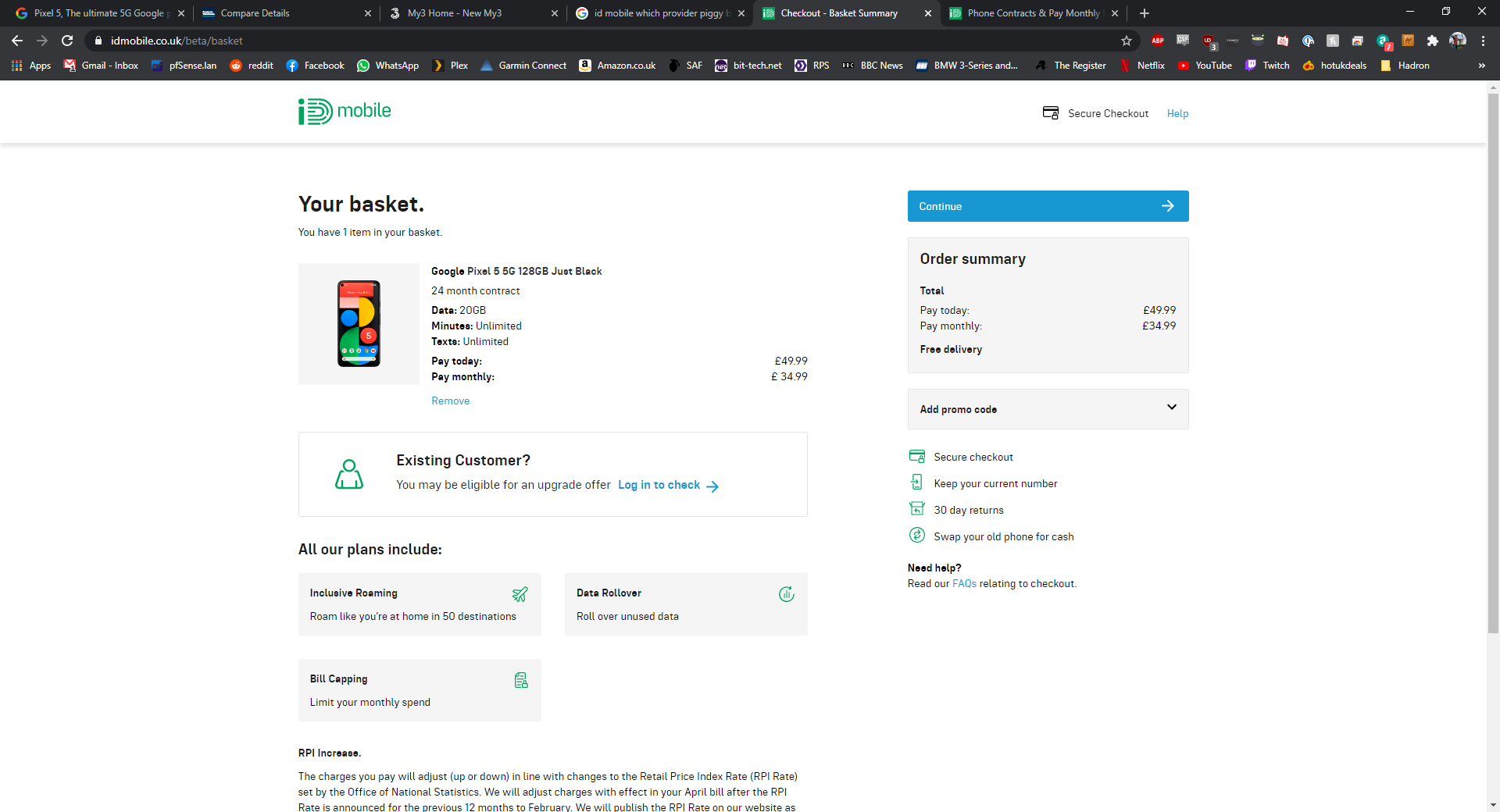Click the Remove link for the Pixel 5
Image resolution: width=1500 pixels, height=812 pixels.
pos(451,401)
